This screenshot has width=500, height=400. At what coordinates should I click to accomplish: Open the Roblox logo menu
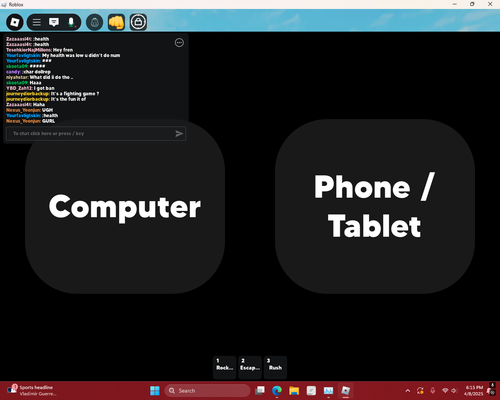(15, 22)
